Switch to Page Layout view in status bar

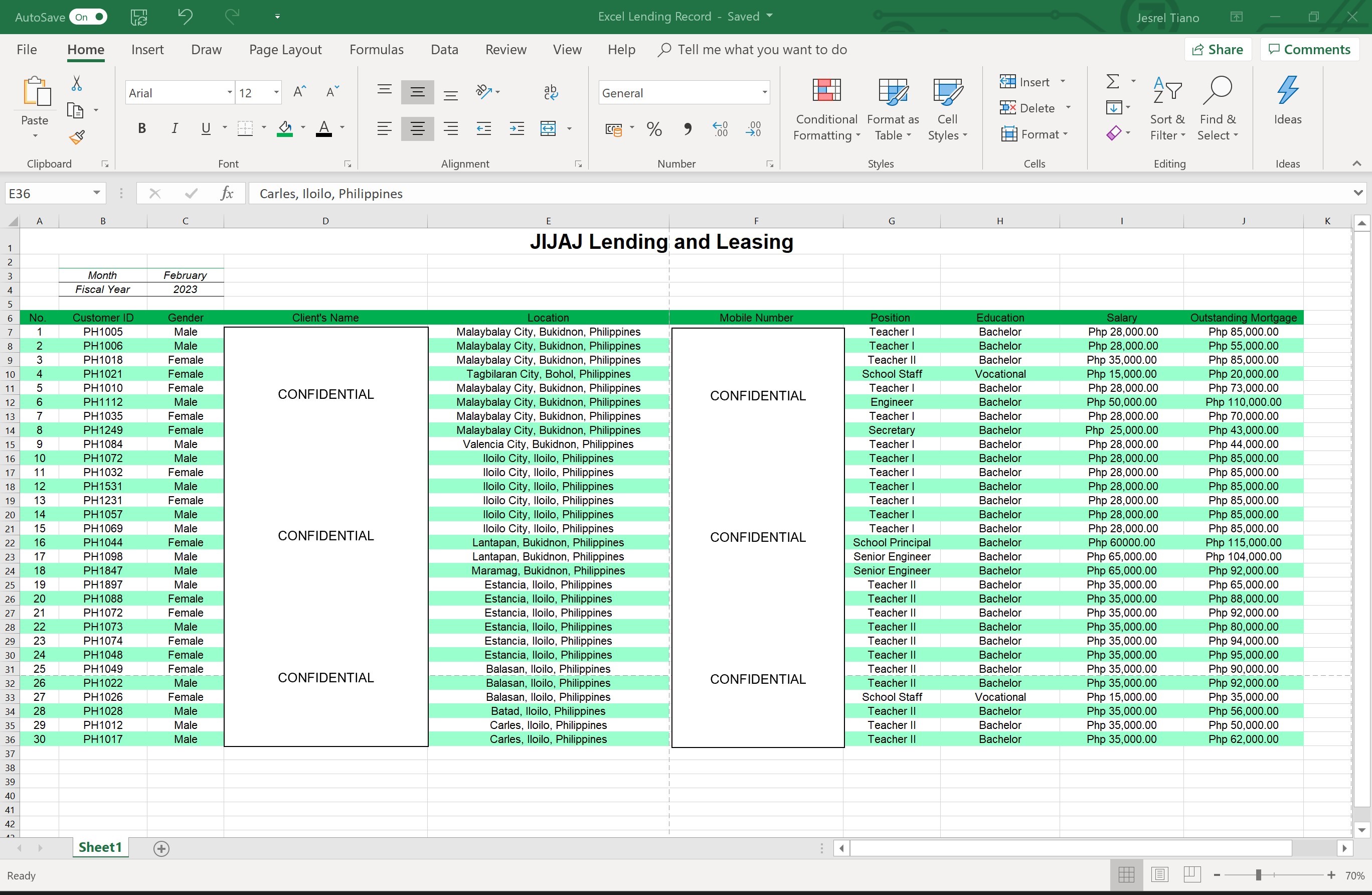click(x=1159, y=875)
